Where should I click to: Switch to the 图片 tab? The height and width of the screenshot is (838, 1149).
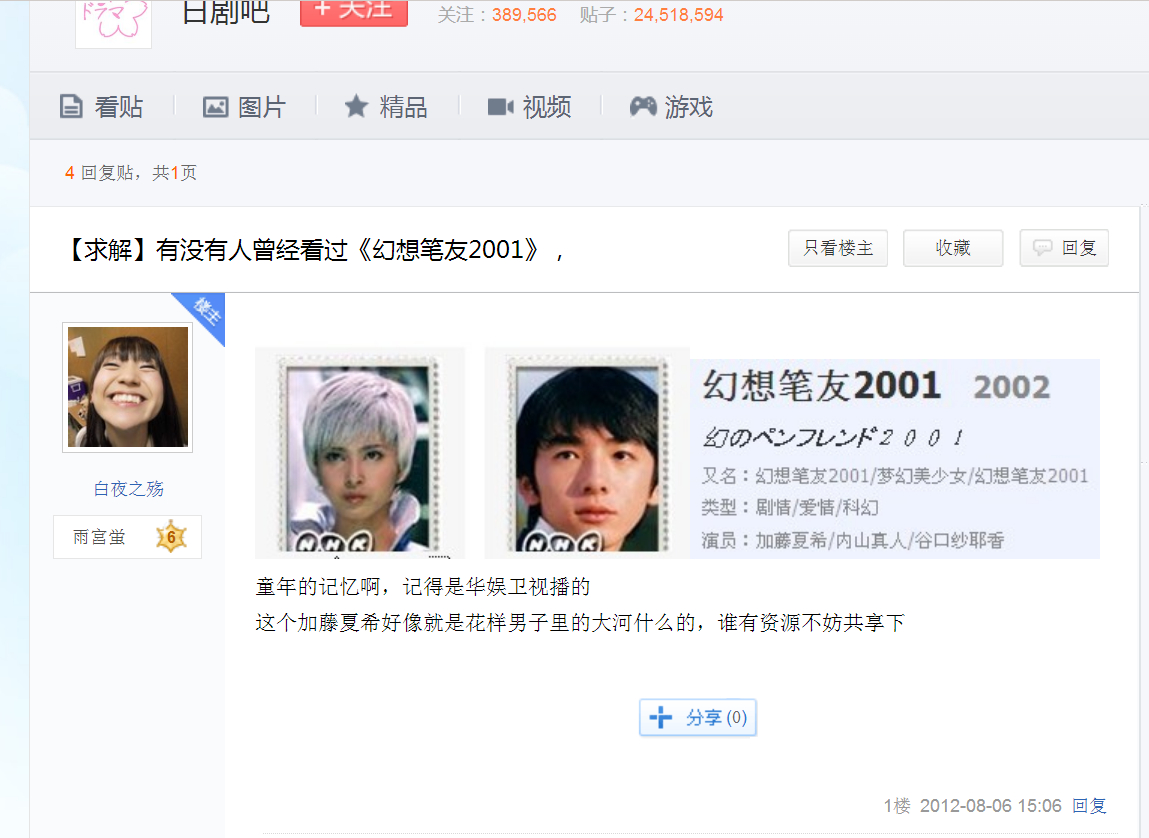point(244,107)
